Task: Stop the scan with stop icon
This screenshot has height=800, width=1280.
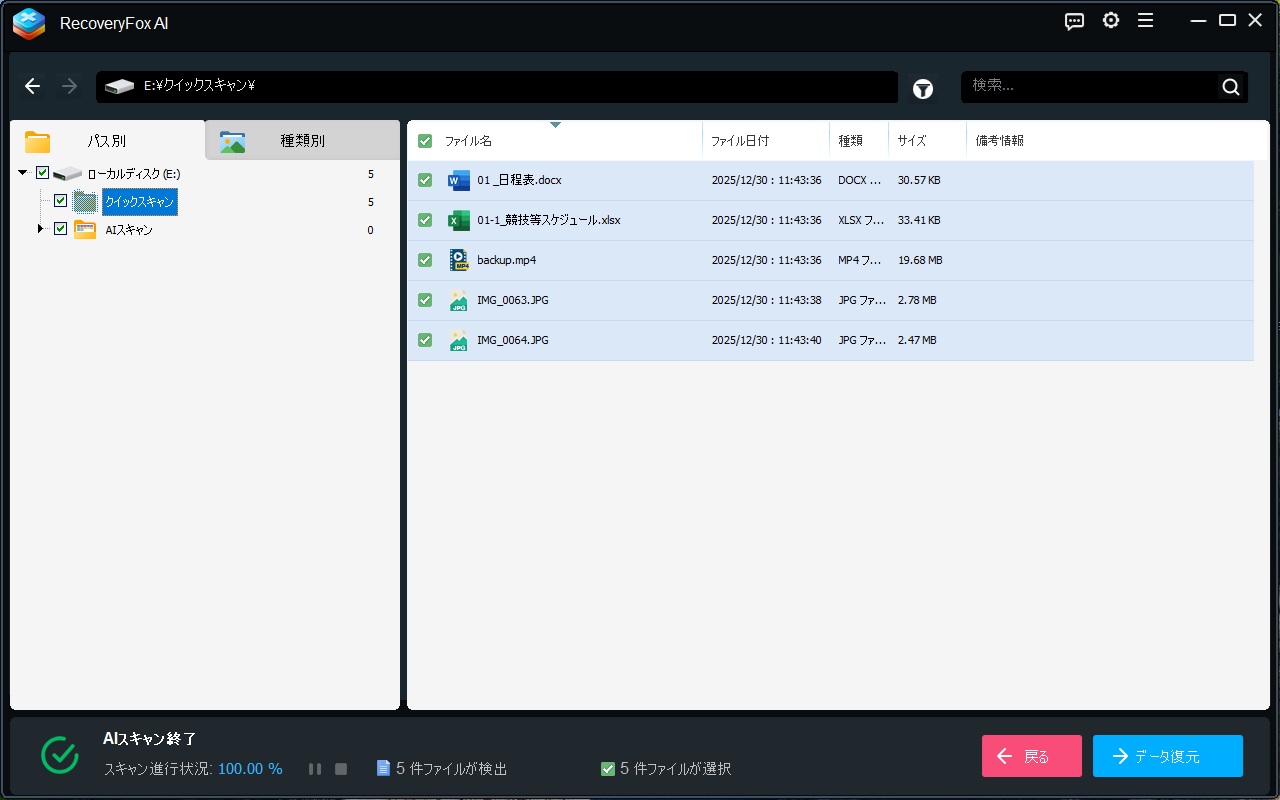Action: pyautogui.click(x=341, y=769)
